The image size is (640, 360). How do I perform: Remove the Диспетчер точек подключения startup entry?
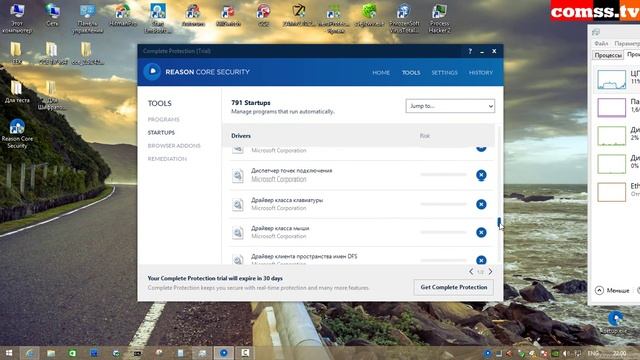click(481, 175)
